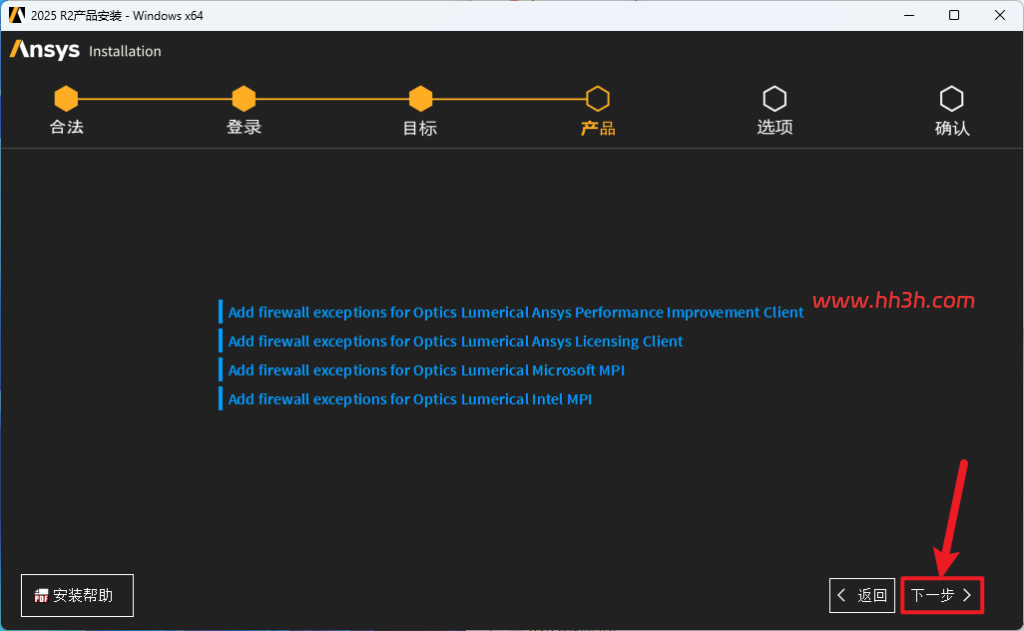Click the 确认 step hexagon icon
This screenshot has height=631, width=1024.
click(x=952, y=99)
